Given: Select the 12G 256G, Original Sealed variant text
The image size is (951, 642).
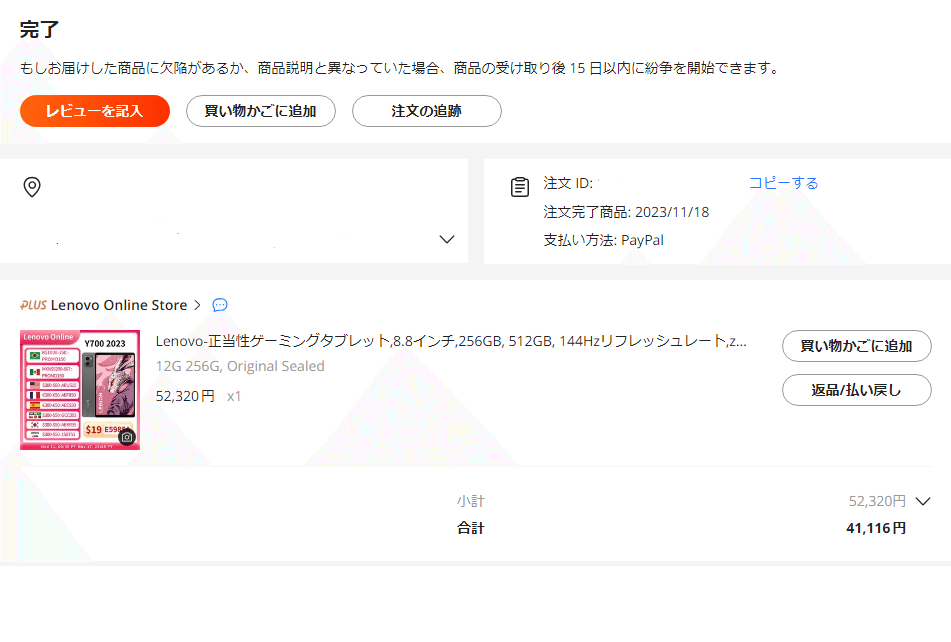Looking at the screenshot, I should [x=240, y=366].
